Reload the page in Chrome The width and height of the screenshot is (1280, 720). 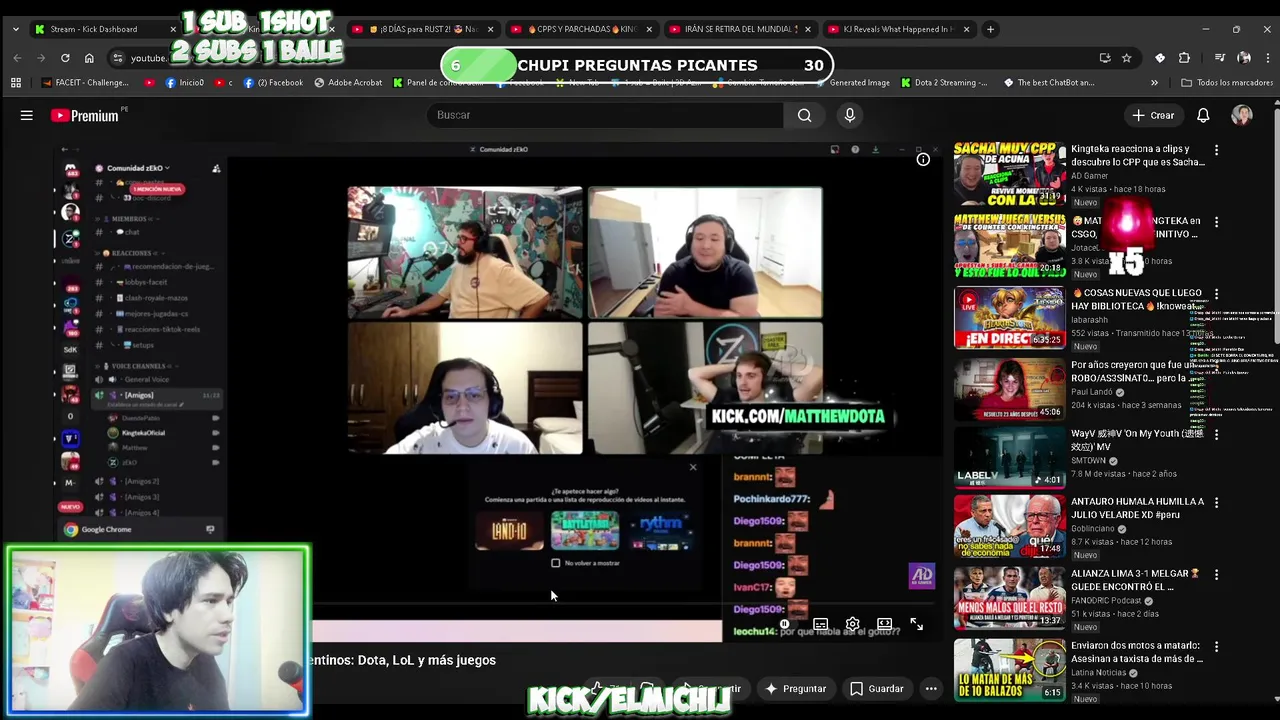tap(65, 58)
